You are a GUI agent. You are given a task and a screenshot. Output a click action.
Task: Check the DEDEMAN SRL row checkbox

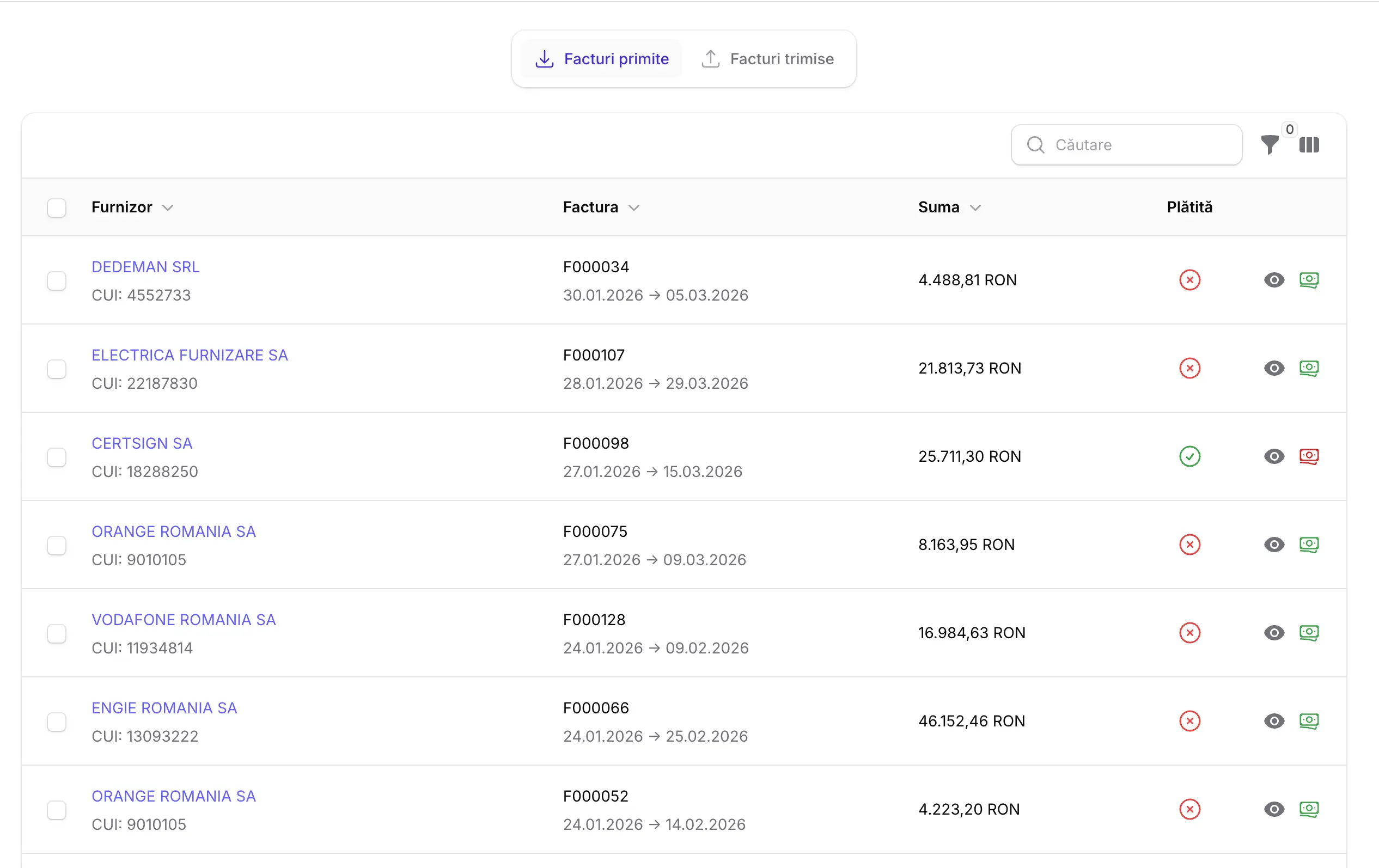(x=57, y=280)
